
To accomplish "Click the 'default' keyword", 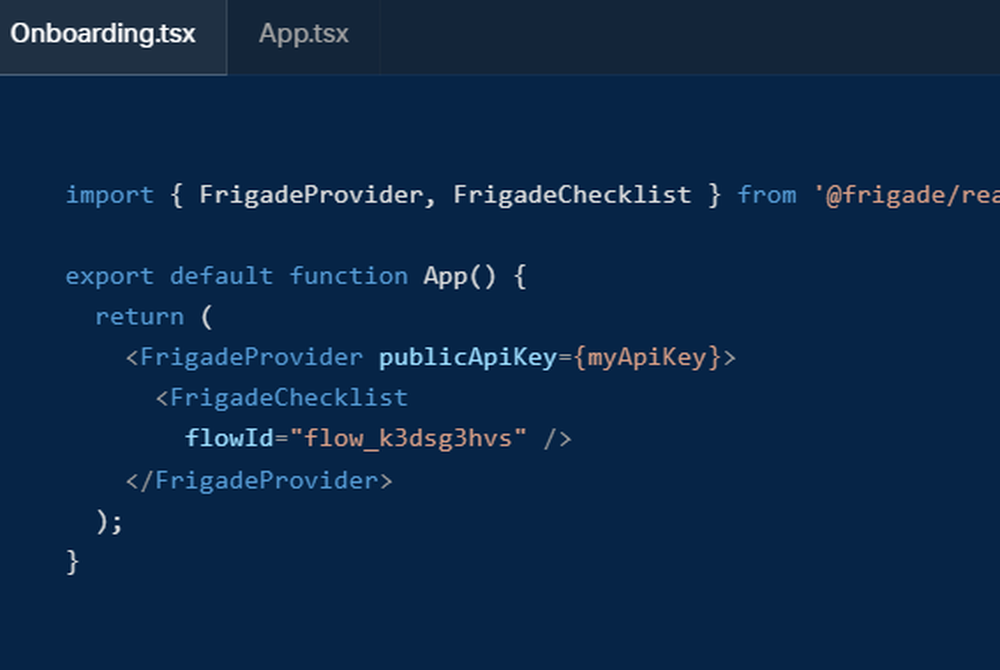I will pos(221,277).
